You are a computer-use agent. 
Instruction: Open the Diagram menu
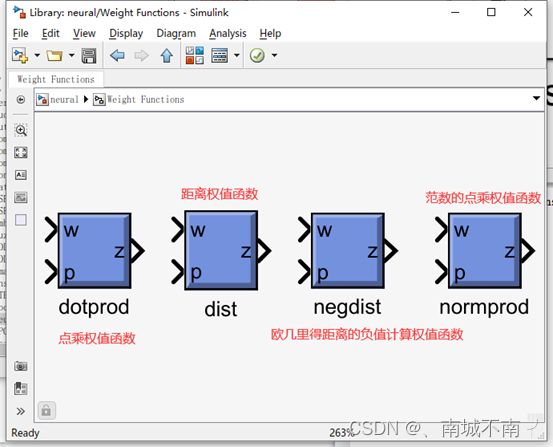176,33
